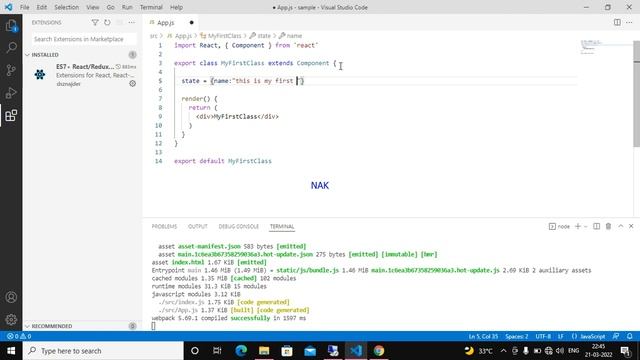Change language mode via JavaScript
The image size is (640, 360).
coord(593,336)
